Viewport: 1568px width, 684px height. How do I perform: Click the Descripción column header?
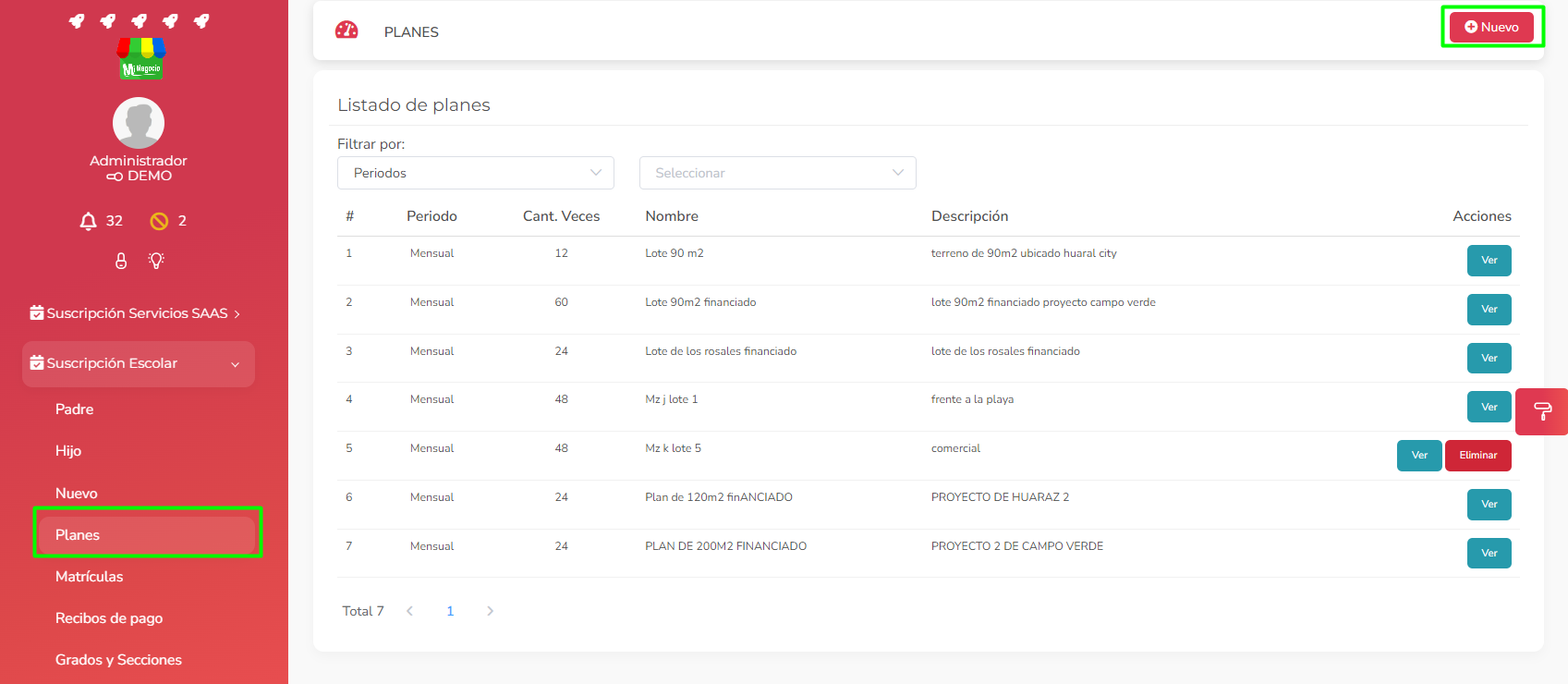pyautogui.click(x=969, y=216)
